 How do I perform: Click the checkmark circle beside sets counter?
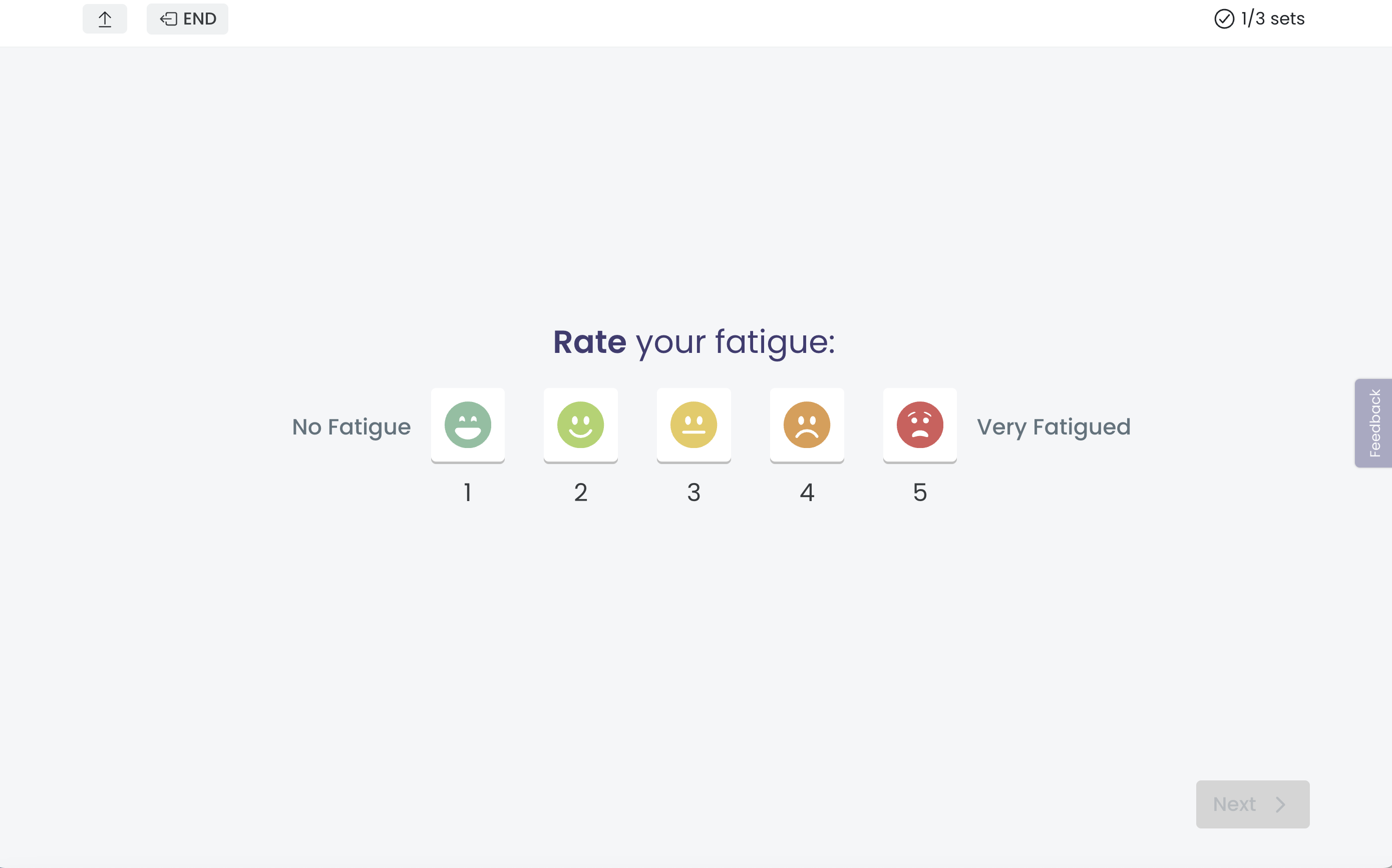point(1224,19)
